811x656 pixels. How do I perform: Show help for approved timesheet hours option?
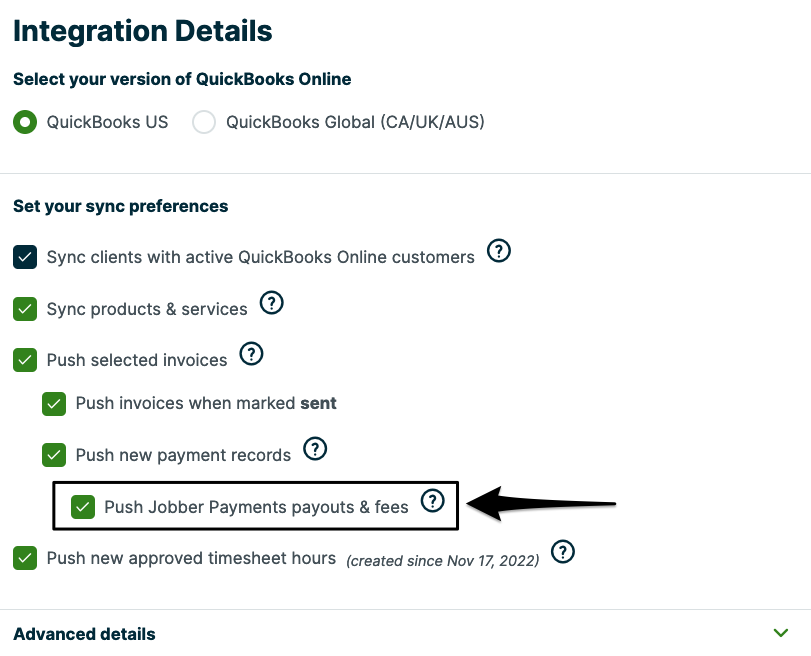tap(564, 552)
